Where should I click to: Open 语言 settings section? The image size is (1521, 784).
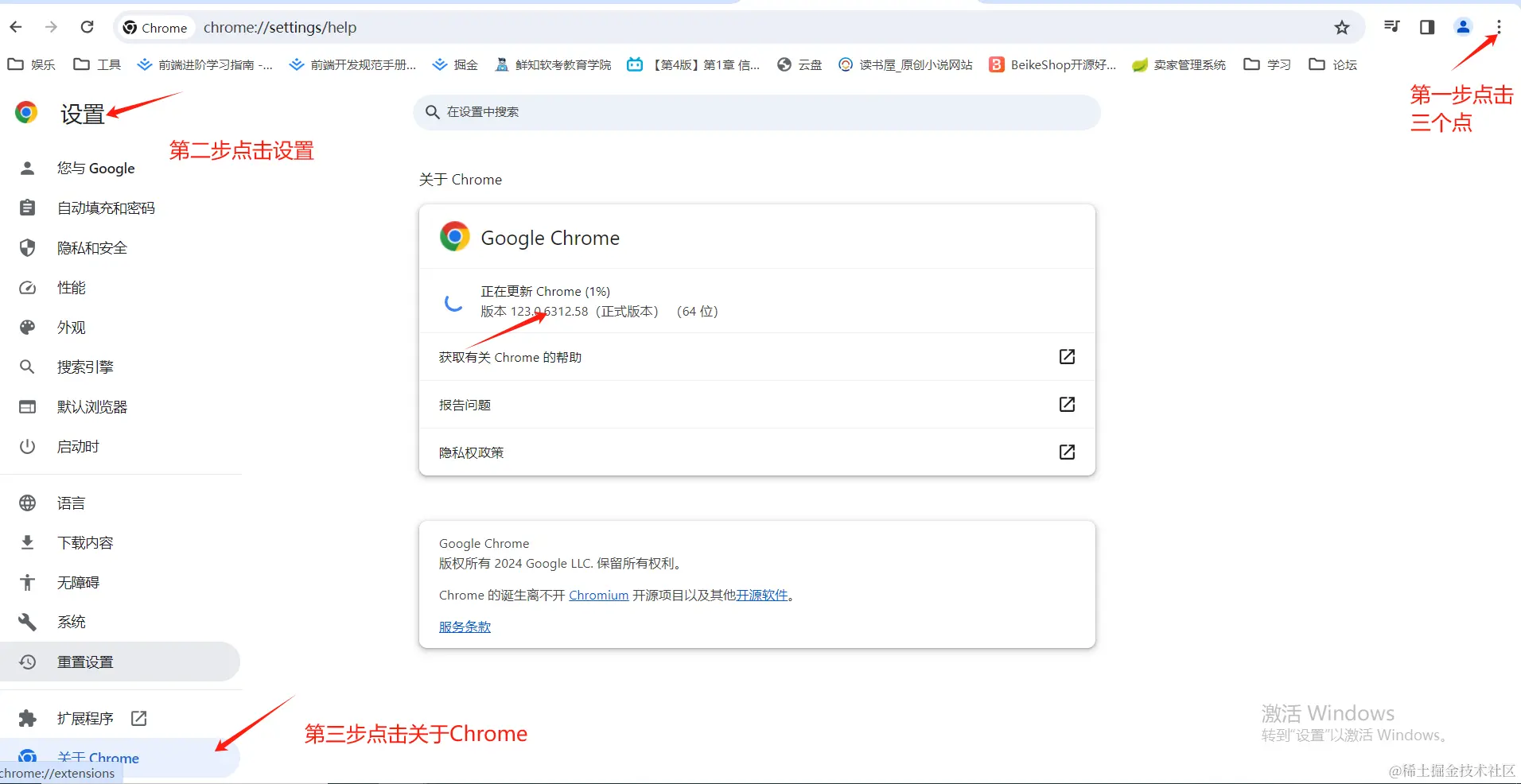(119, 503)
